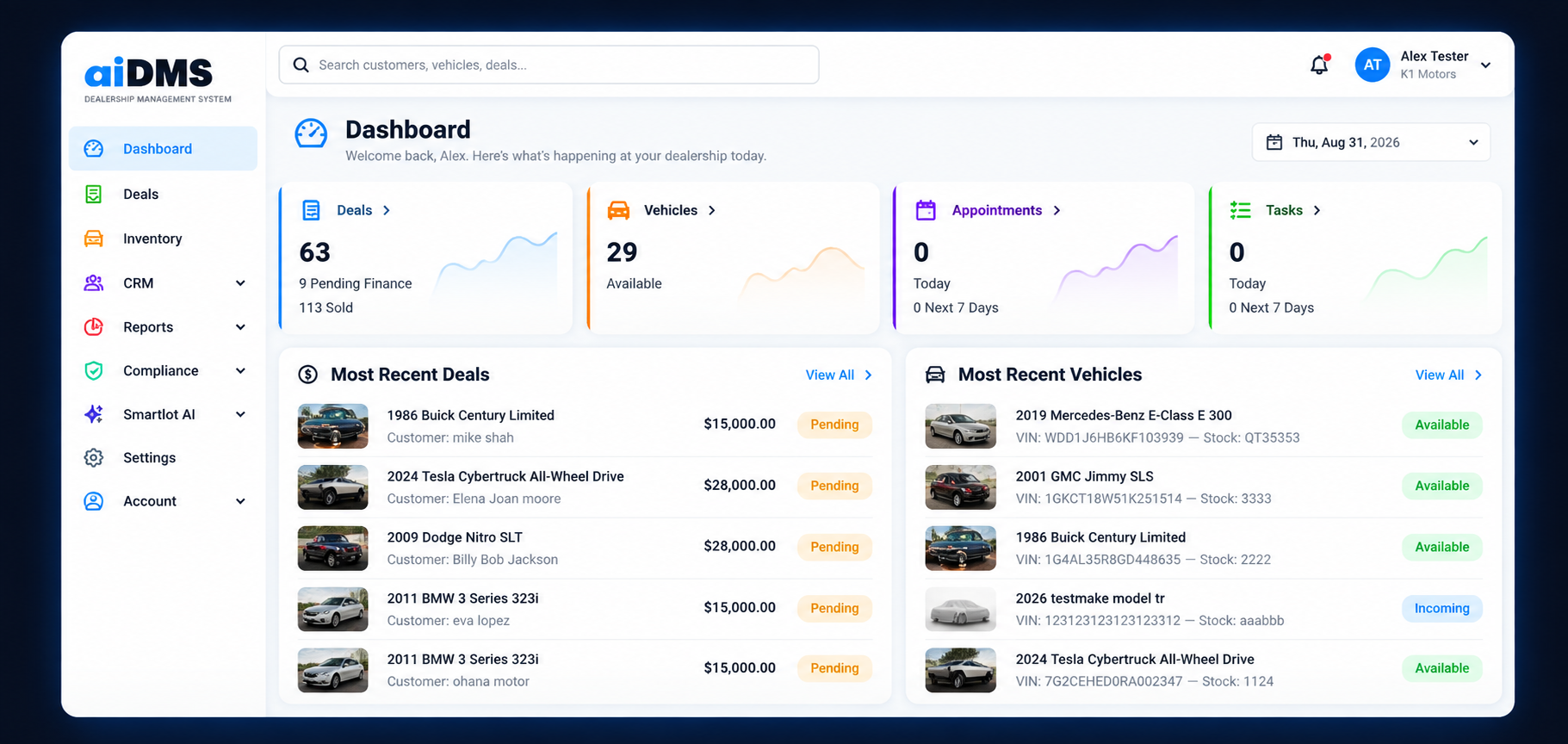Click the search magnifier icon
The width and height of the screenshot is (1568, 744).
click(x=301, y=65)
